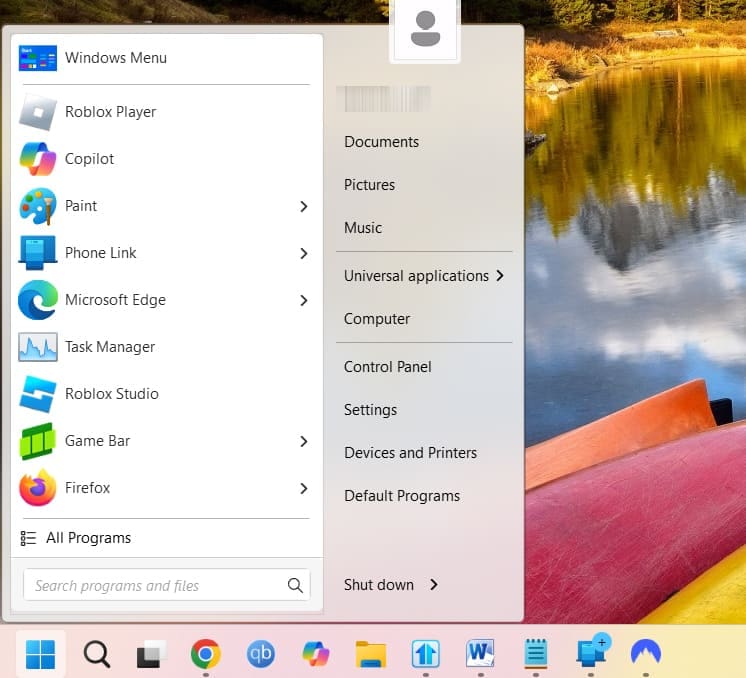Screen dimensions: 746x678
Task: Click the Windows Start button
Action: [x=41, y=654]
